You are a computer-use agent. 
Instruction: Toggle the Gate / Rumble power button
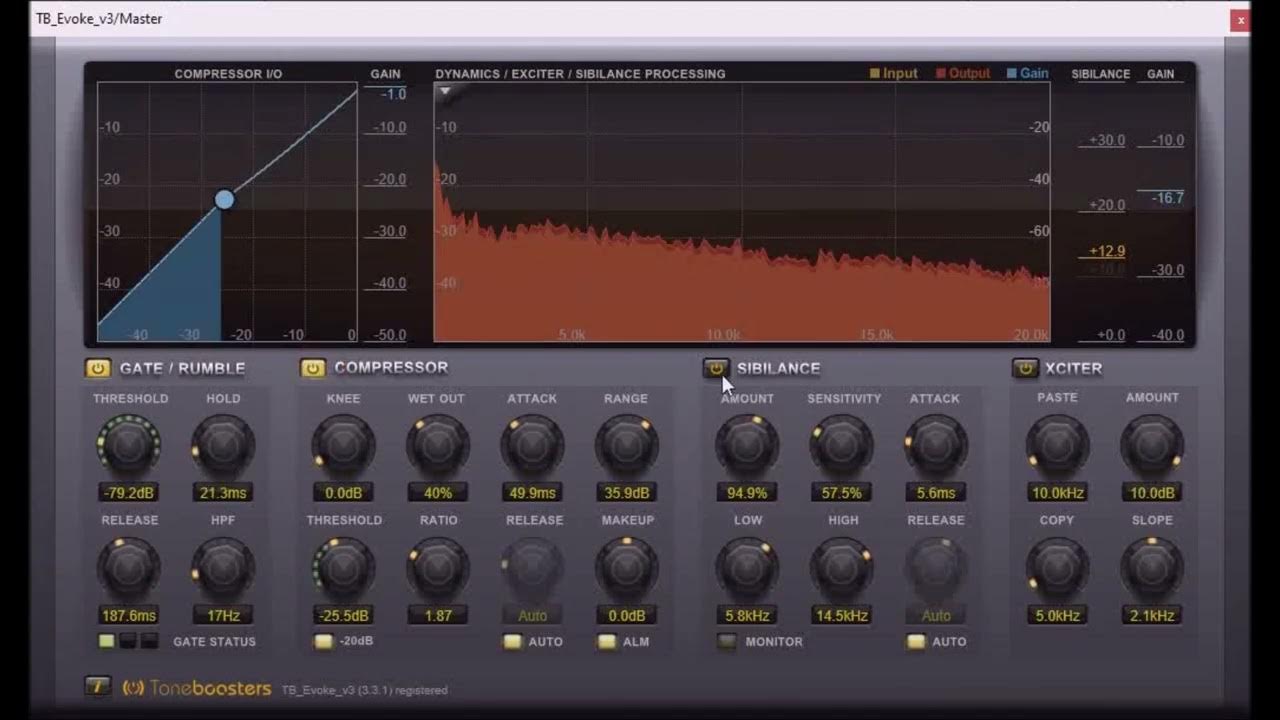point(97,368)
